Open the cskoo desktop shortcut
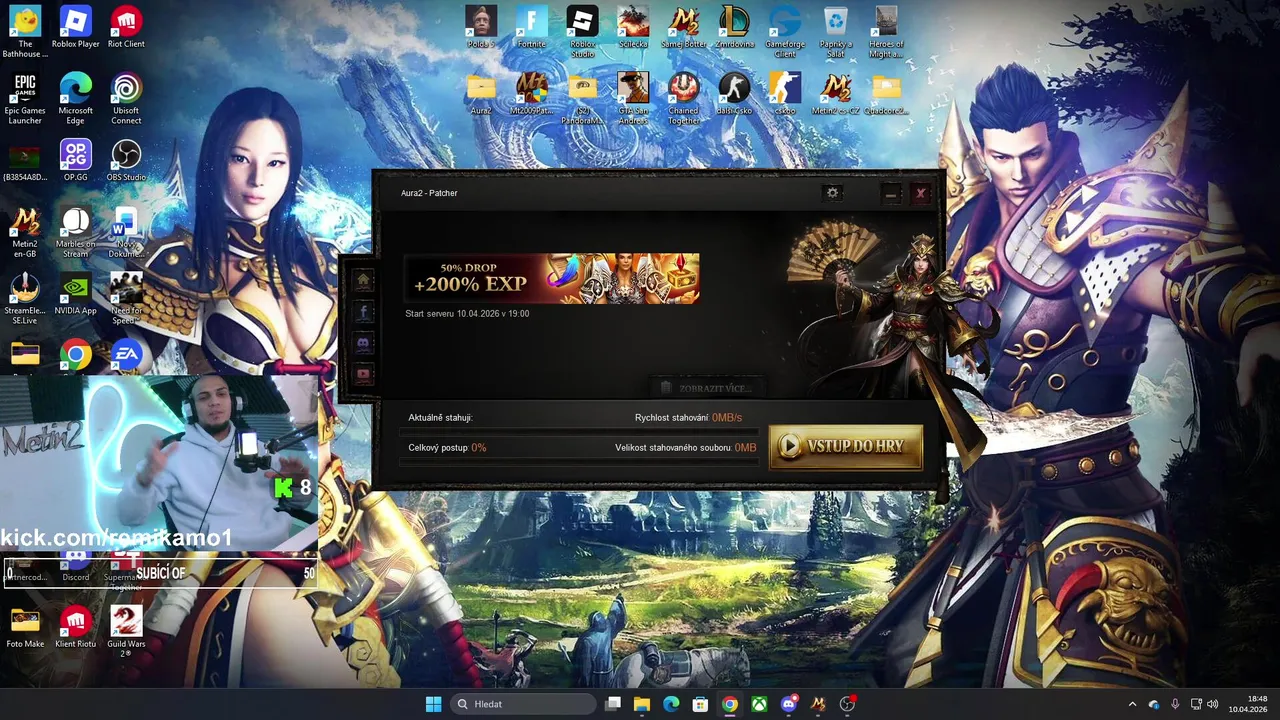This screenshot has width=1280, height=720. (x=785, y=94)
